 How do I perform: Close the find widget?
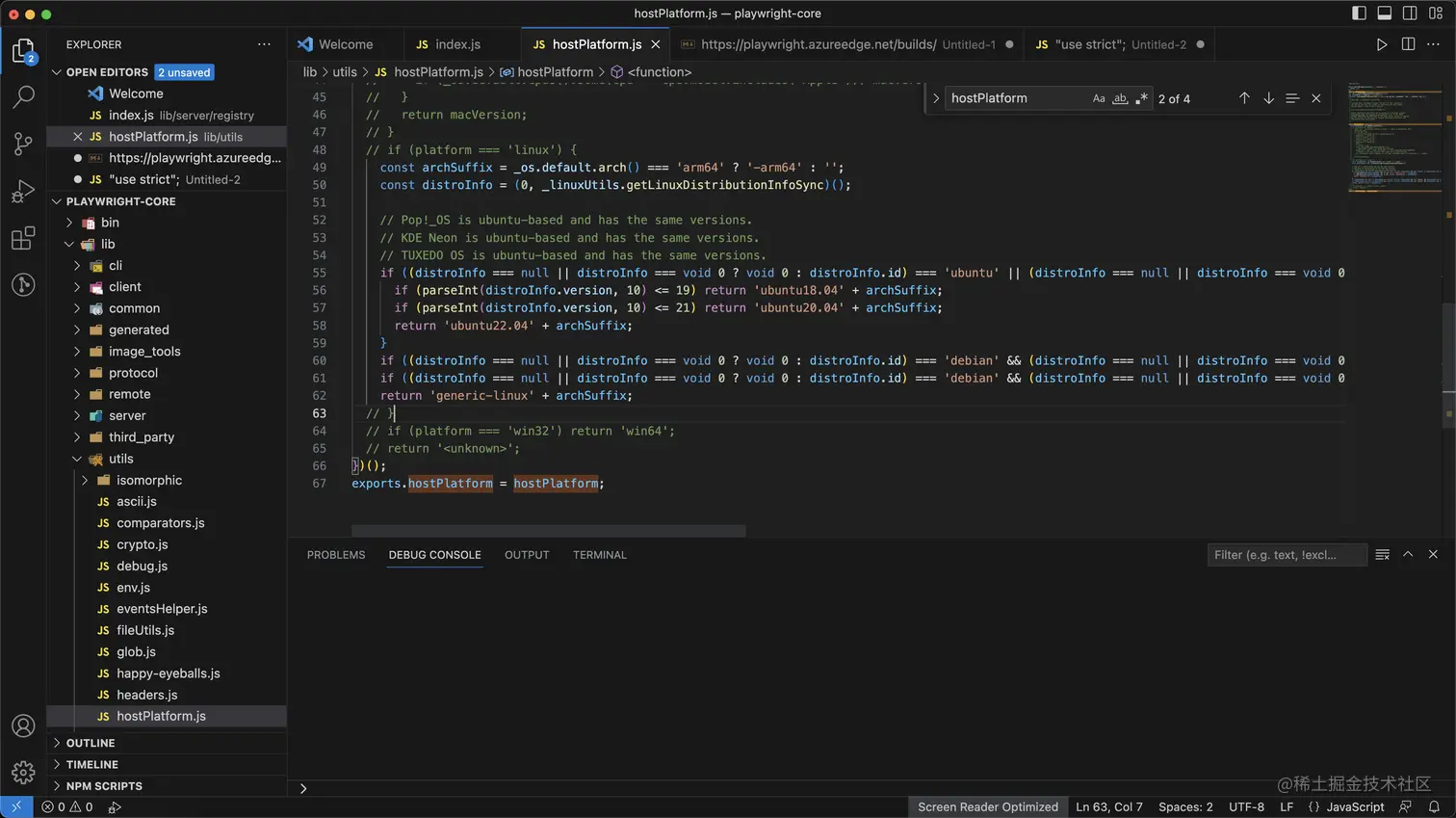(1316, 98)
